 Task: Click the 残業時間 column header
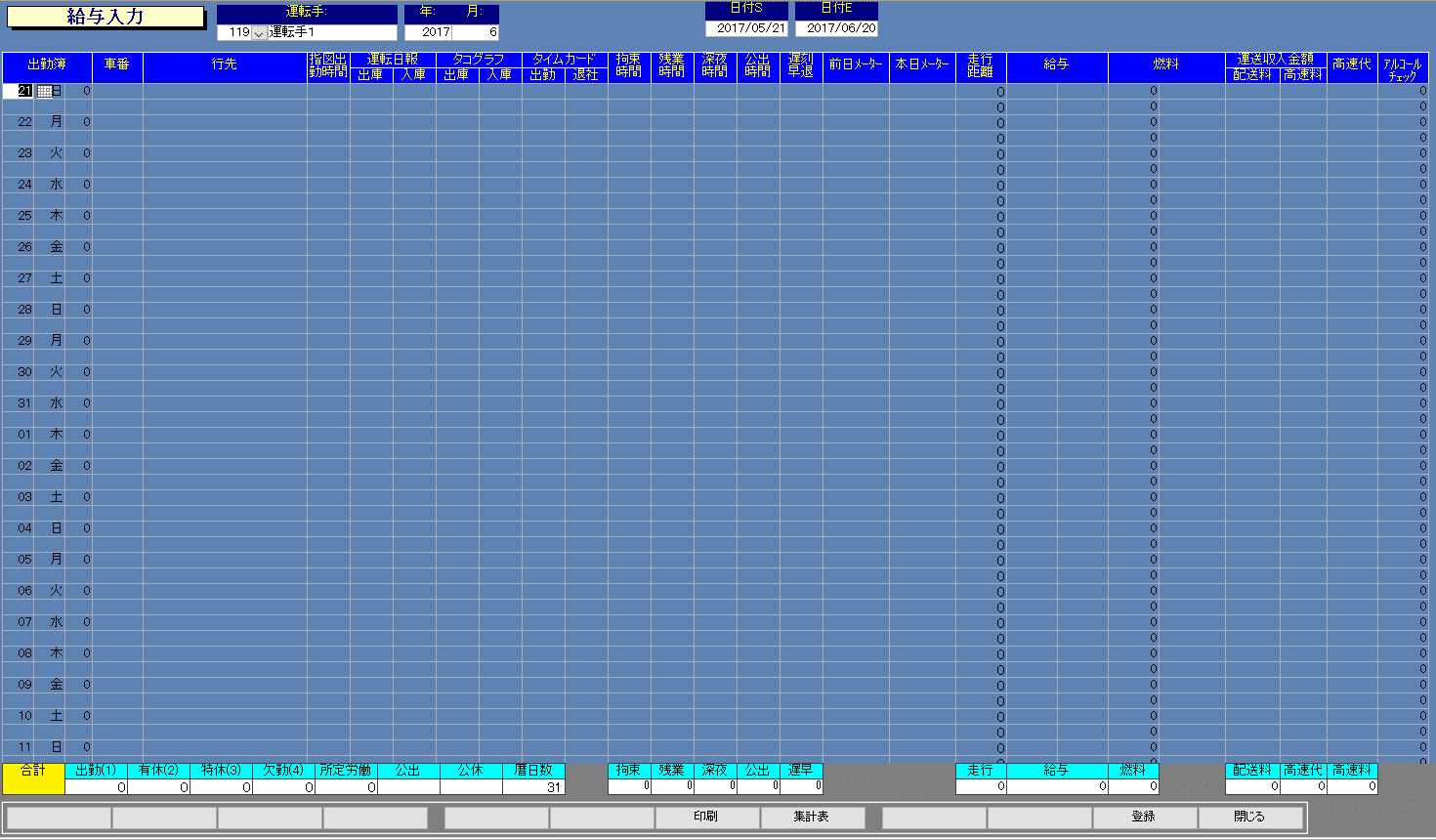[x=672, y=67]
